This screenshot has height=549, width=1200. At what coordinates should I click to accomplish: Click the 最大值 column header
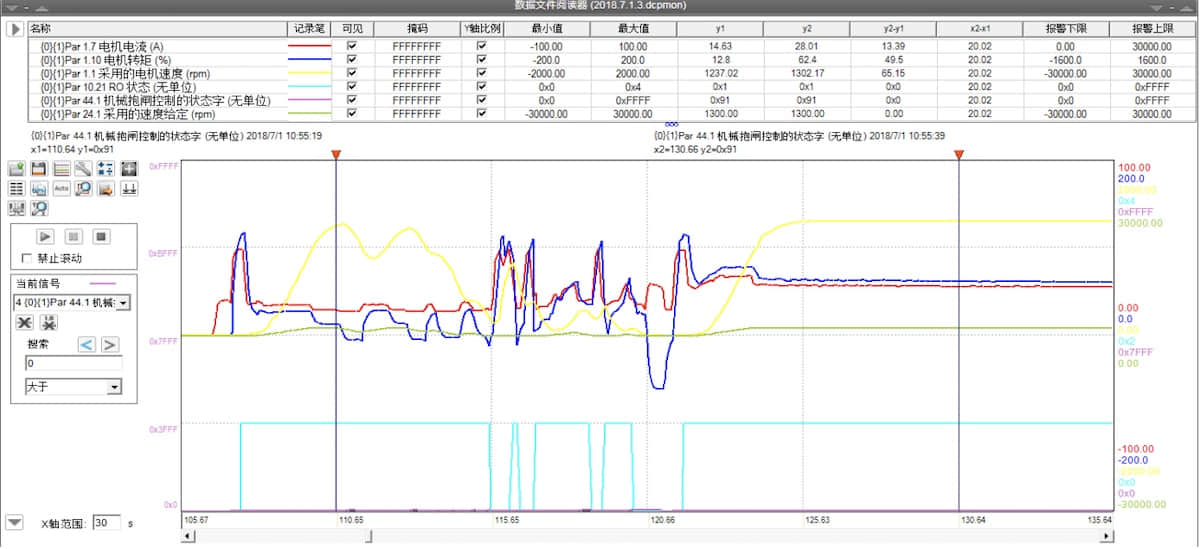pos(633,29)
